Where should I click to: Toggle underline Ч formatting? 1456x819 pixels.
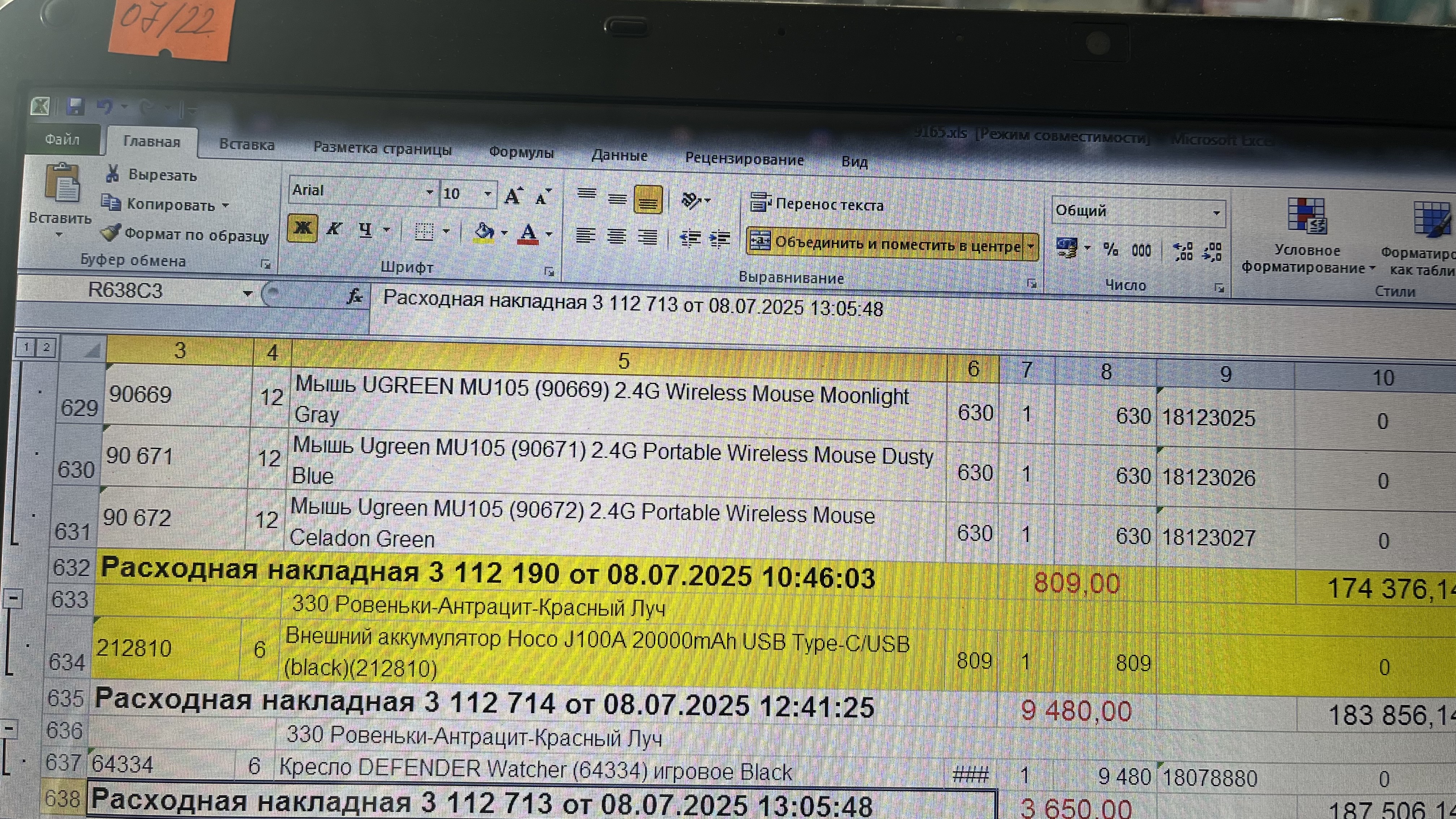(366, 229)
